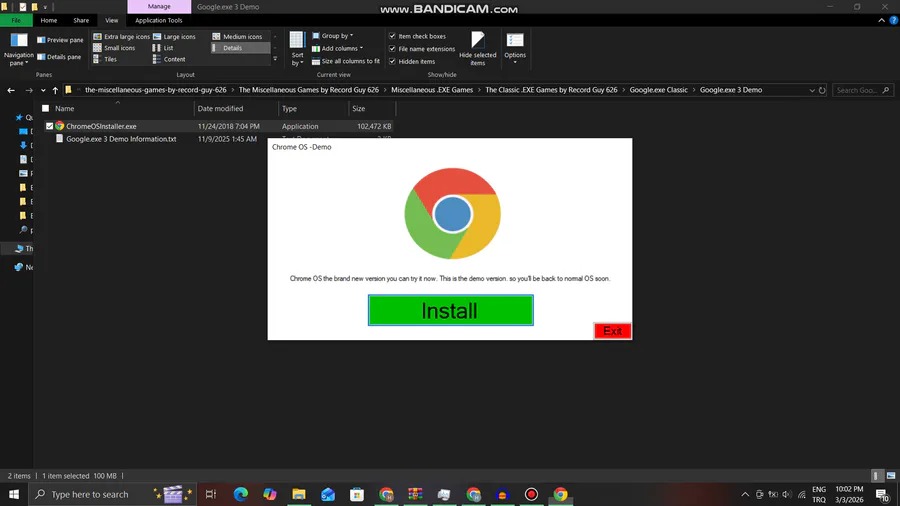Image resolution: width=900 pixels, height=506 pixels.
Task: Switch to the Home ribbon tab
Action: (x=49, y=20)
